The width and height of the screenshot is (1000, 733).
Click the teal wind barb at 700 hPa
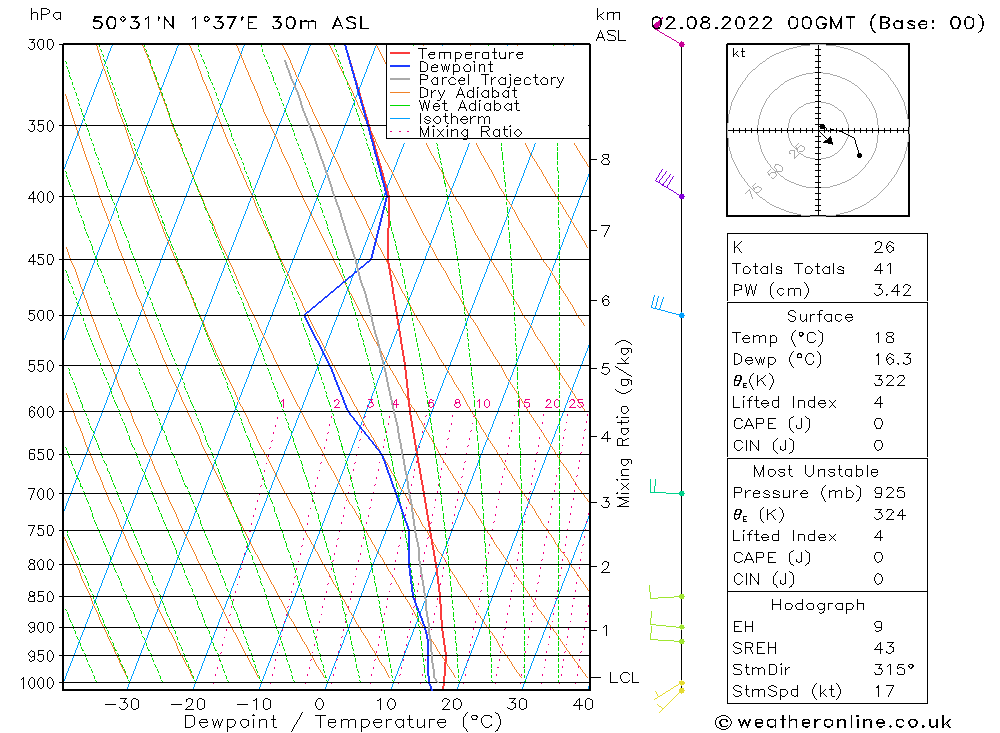pyautogui.click(x=666, y=487)
